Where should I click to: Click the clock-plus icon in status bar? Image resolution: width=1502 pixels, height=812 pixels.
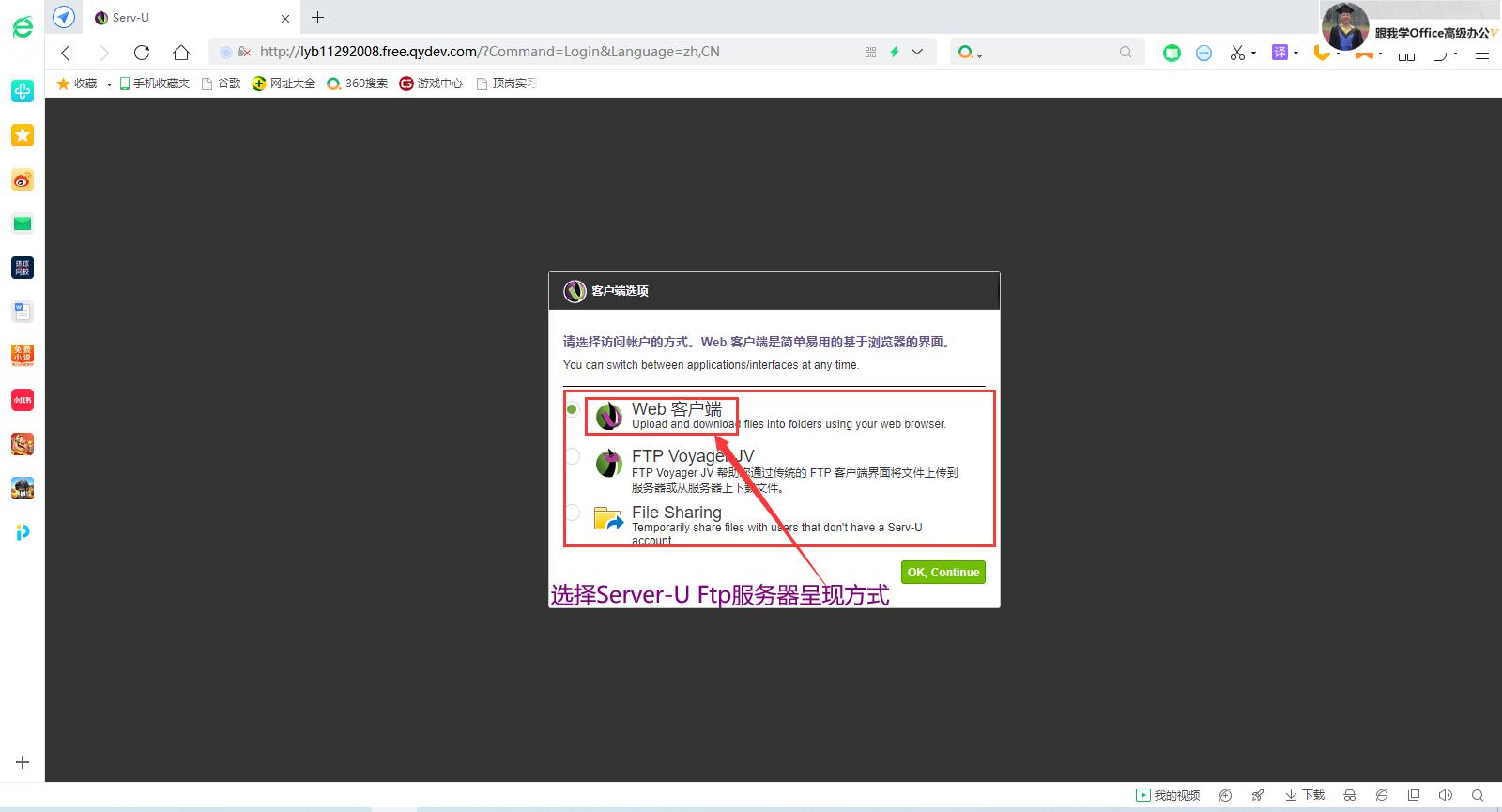(1225, 795)
